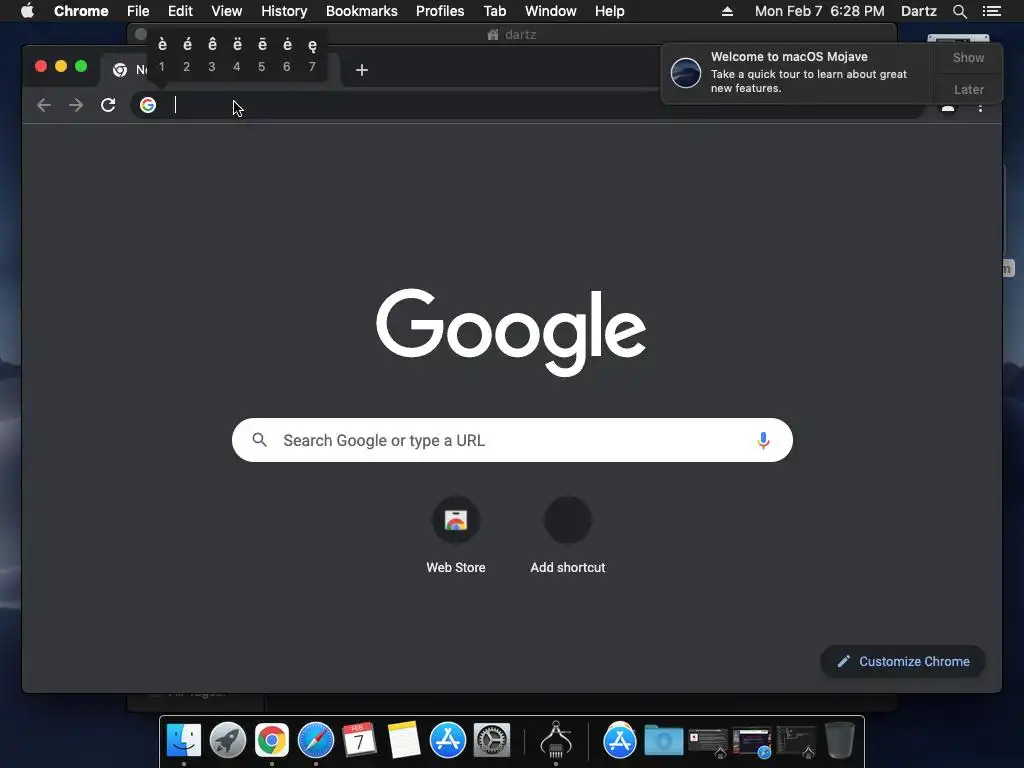Open the History menu
This screenshot has height=768, width=1024.
284,11
